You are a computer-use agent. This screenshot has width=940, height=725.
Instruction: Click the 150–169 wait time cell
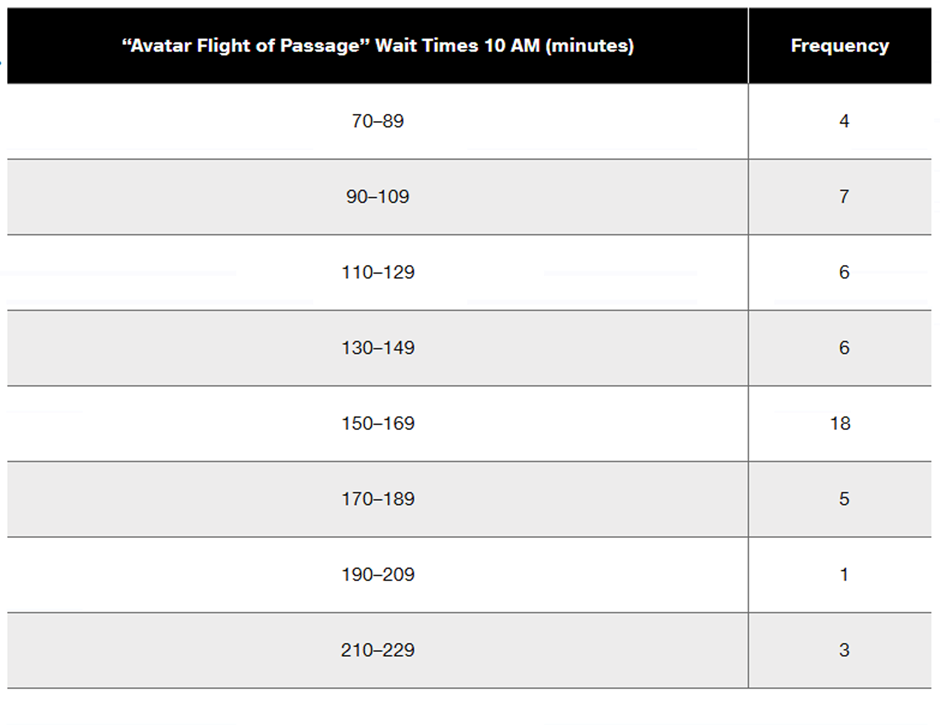point(378,424)
